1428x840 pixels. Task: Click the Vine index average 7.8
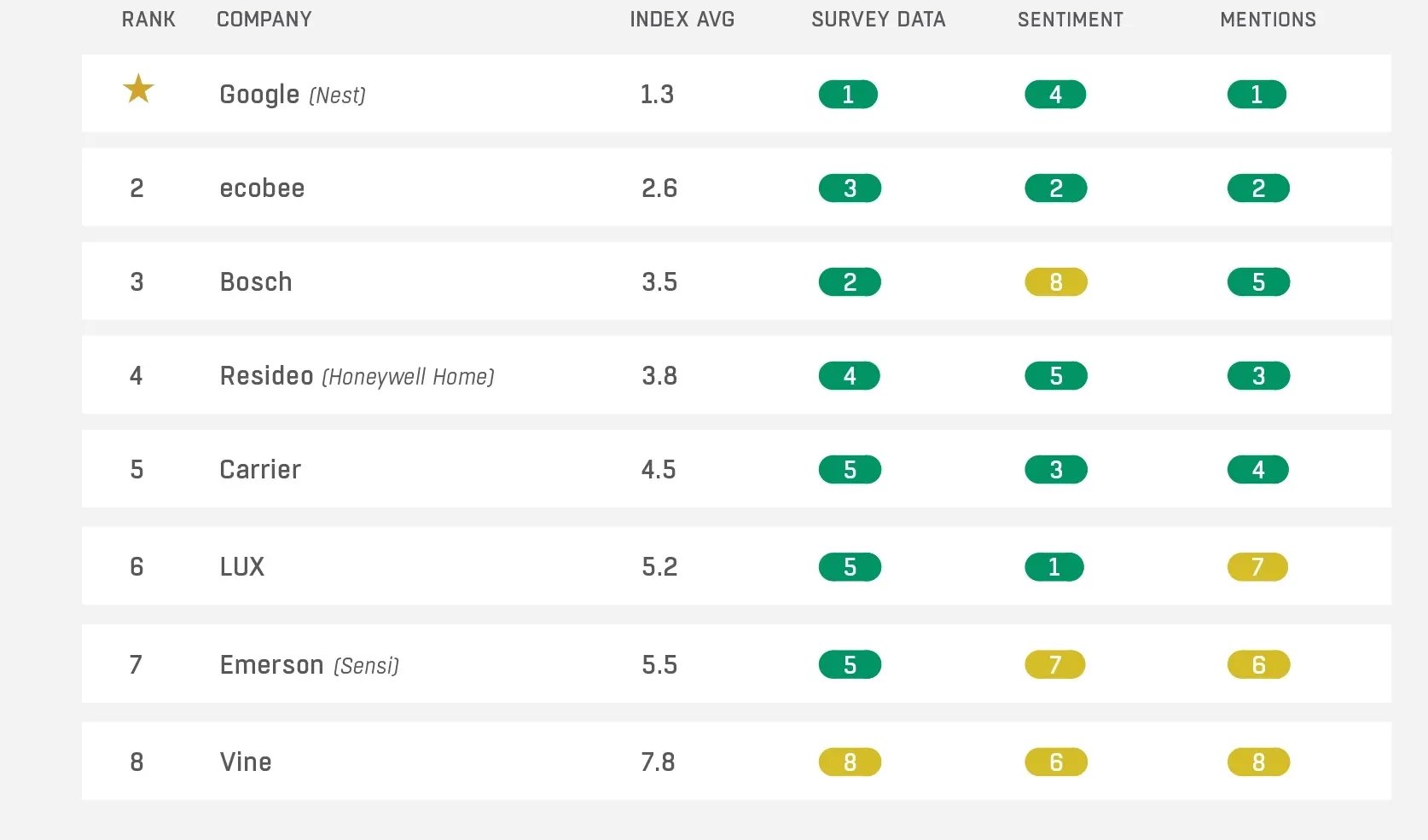tap(658, 762)
